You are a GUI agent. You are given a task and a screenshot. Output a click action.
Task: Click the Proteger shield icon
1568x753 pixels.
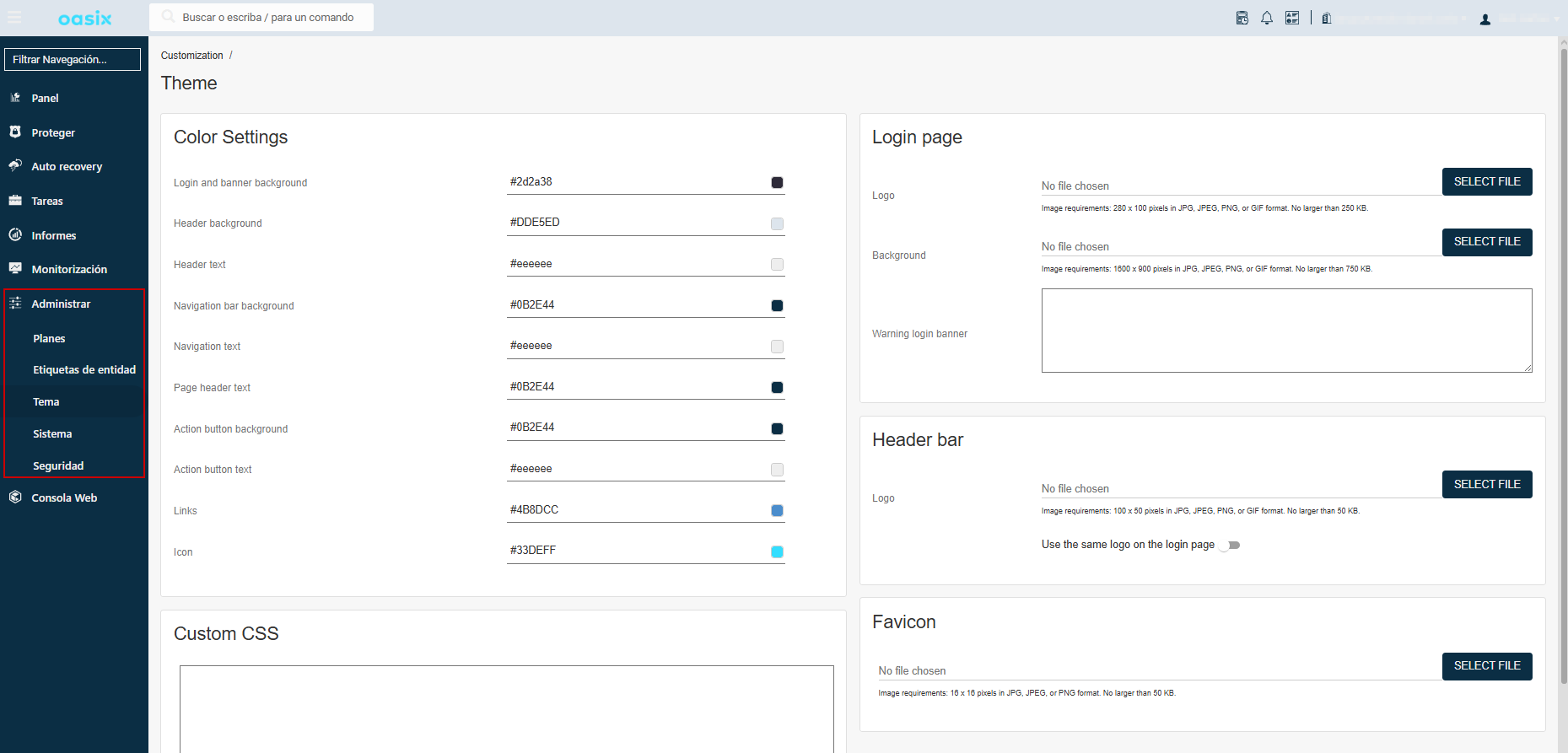[x=15, y=132]
